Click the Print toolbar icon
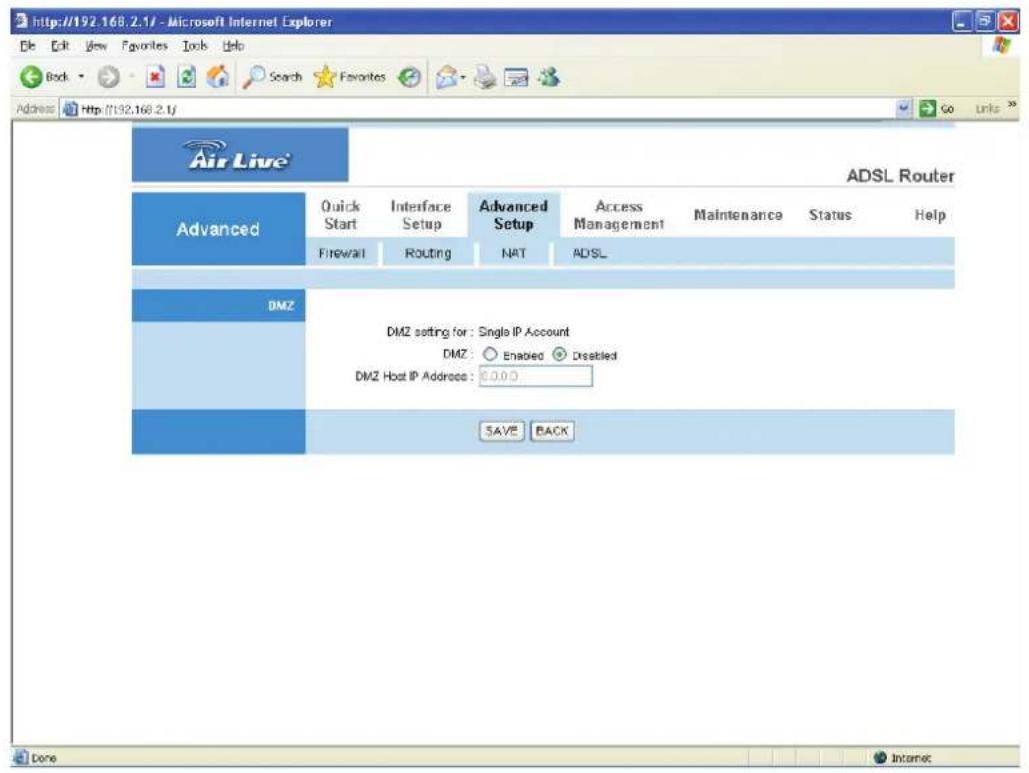Viewport: 1029px width, 773px height. (x=486, y=77)
